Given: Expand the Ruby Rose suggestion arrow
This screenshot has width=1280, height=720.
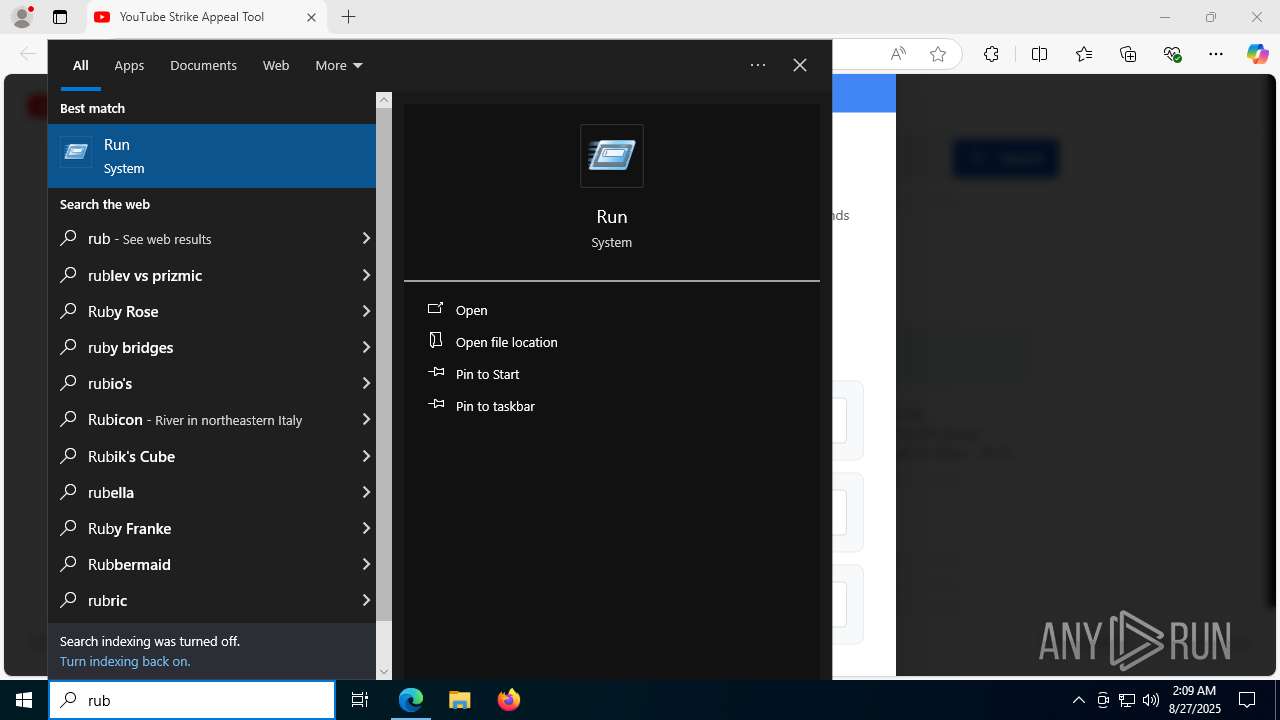Looking at the screenshot, I should coord(366,311).
